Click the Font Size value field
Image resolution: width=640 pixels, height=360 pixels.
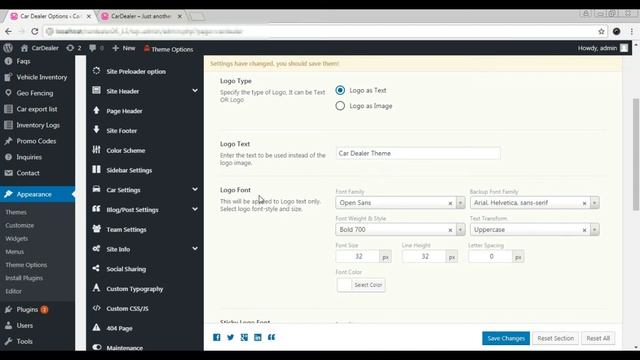(358, 256)
